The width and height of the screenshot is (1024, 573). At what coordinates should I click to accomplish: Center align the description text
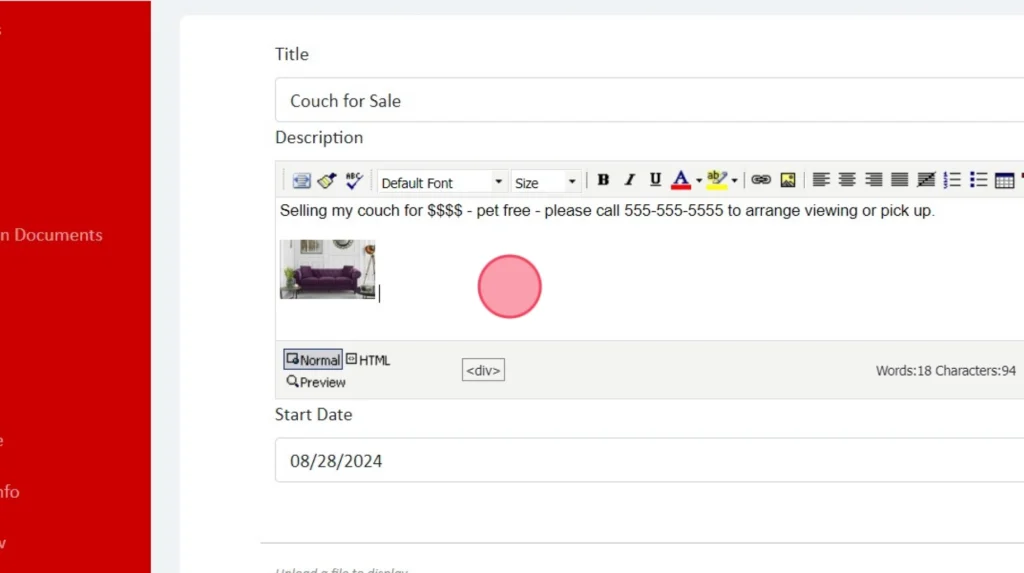pos(847,180)
